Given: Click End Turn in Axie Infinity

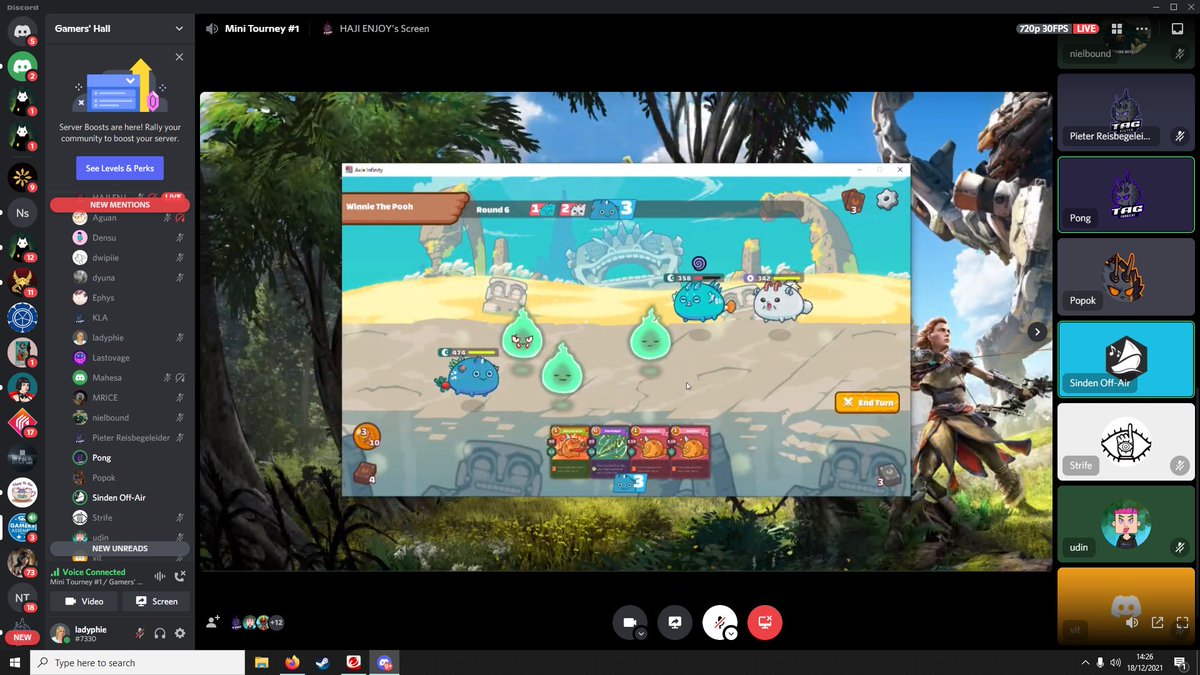Looking at the screenshot, I should click(x=867, y=402).
